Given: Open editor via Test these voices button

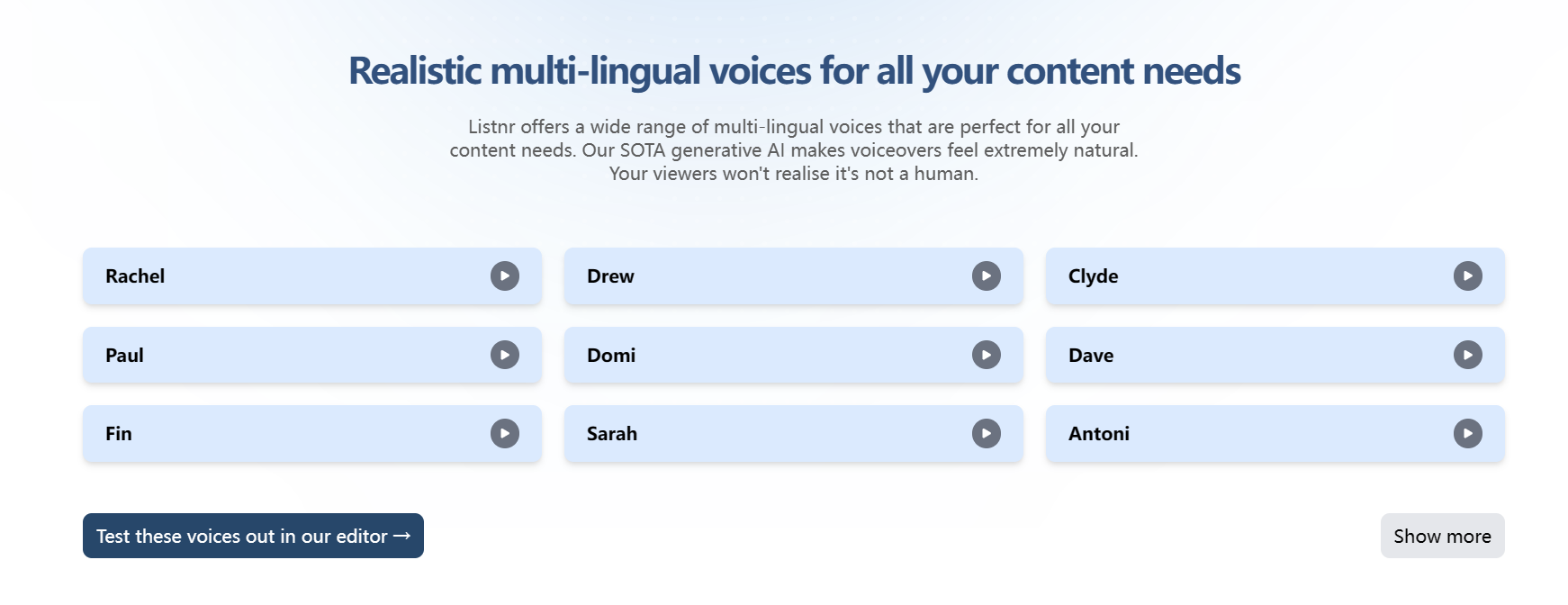Looking at the screenshot, I should [253, 537].
